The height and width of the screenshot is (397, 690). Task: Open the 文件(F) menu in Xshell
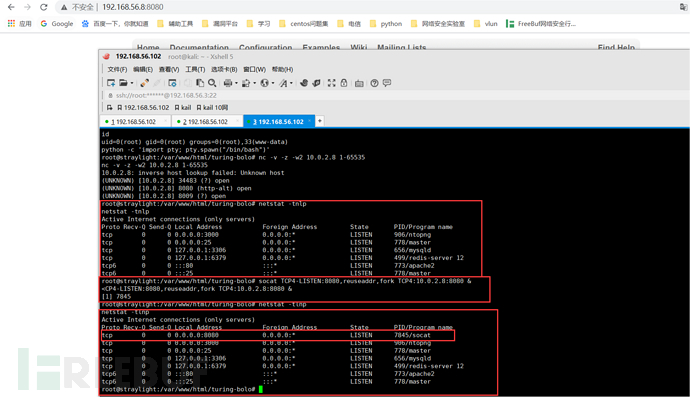(117, 70)
